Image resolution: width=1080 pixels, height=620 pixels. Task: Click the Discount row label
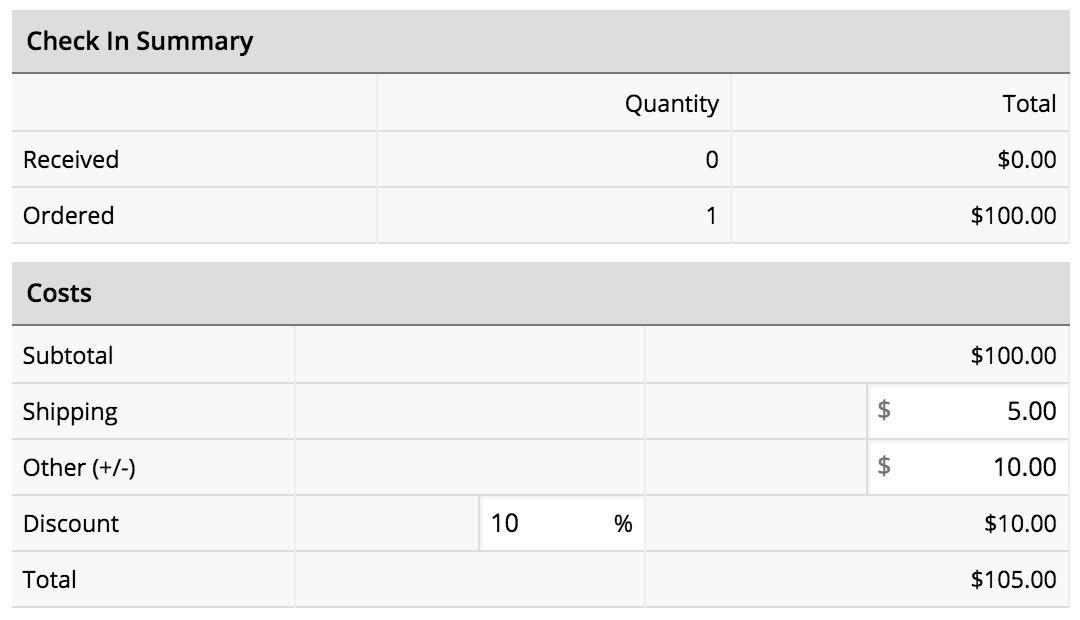pos(70,523)
